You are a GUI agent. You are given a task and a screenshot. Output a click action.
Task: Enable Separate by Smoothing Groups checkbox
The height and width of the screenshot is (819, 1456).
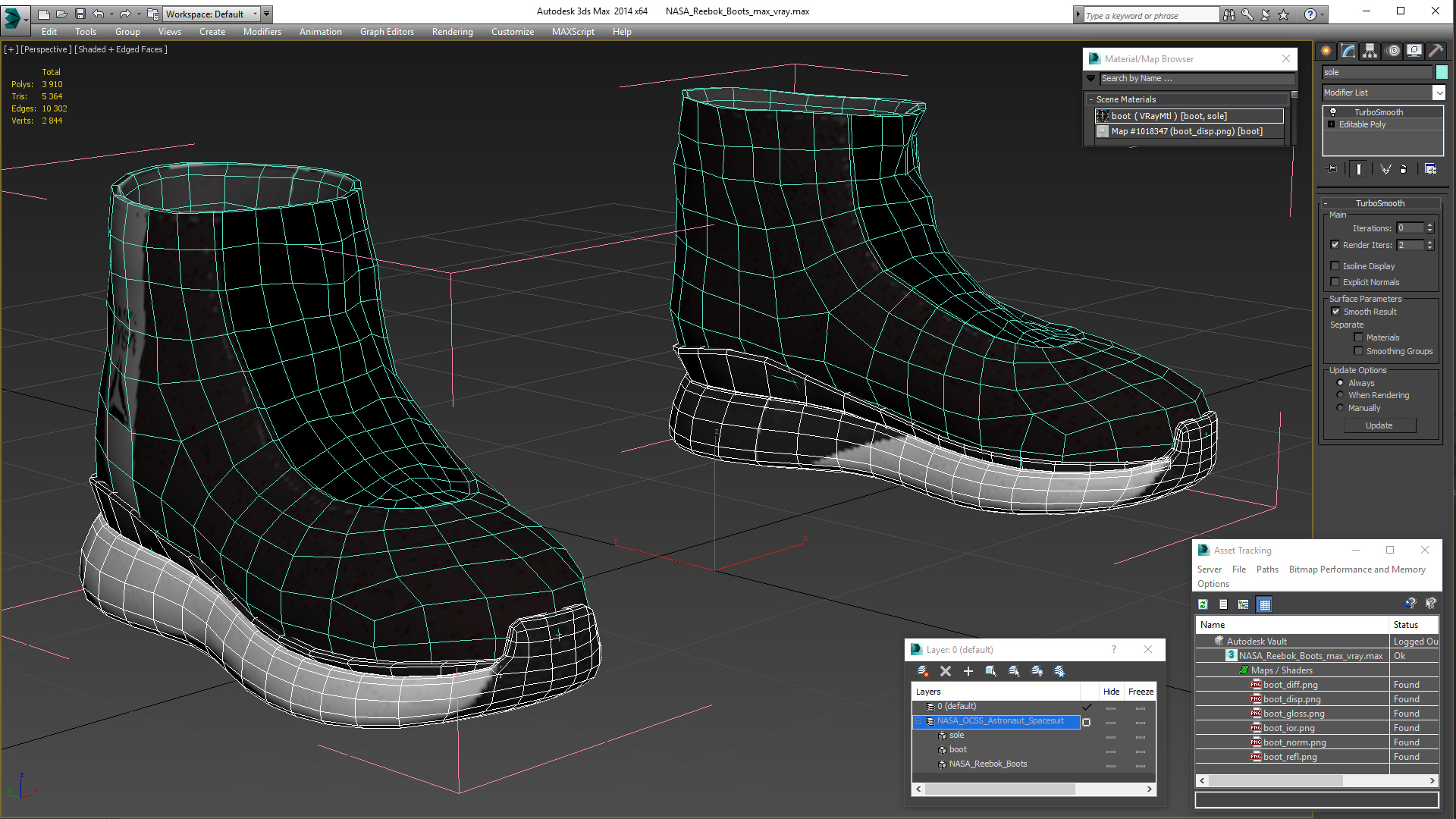[x=1359, y=351]
